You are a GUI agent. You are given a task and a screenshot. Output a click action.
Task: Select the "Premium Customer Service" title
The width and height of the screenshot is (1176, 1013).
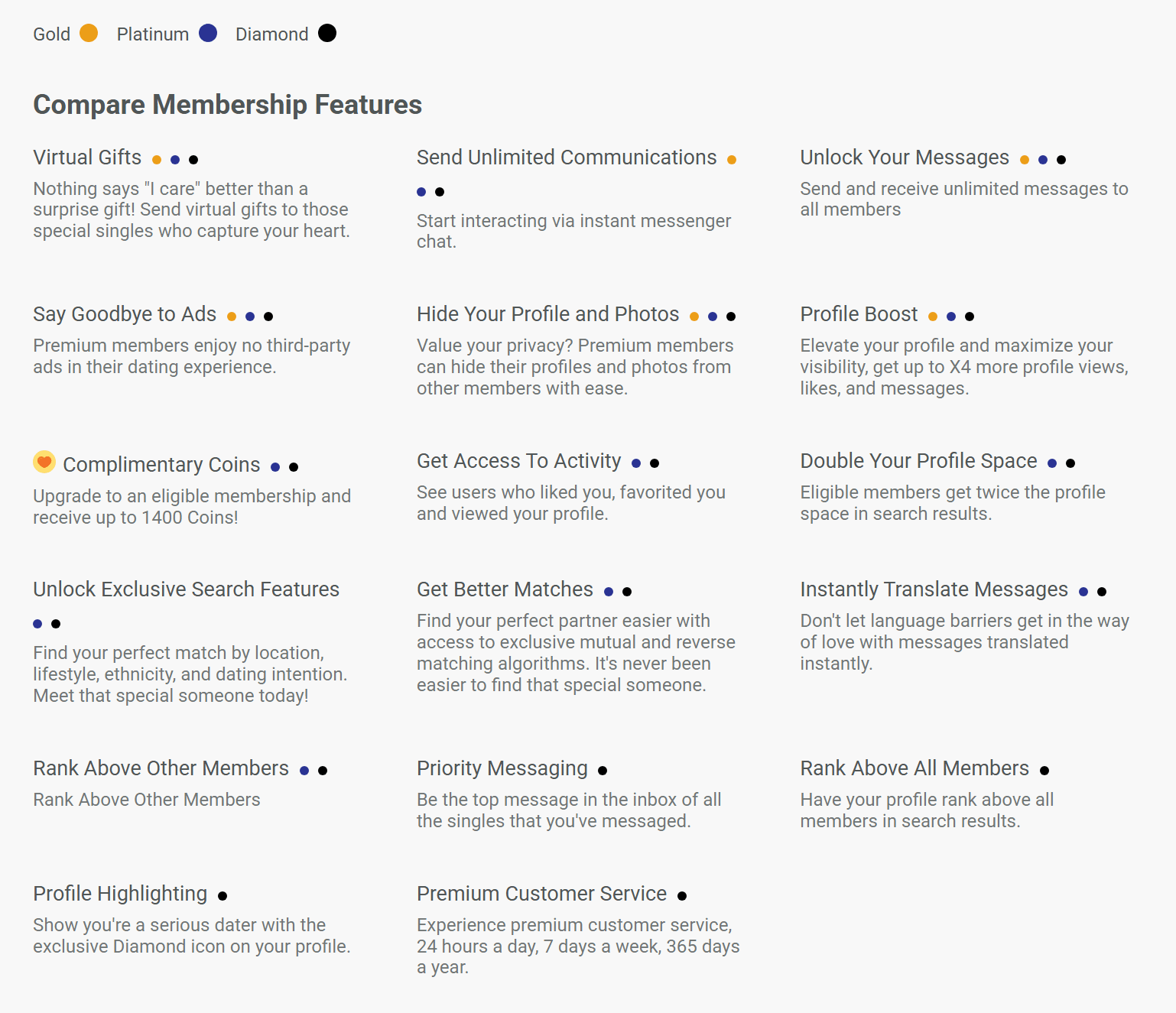click(541, 894)
